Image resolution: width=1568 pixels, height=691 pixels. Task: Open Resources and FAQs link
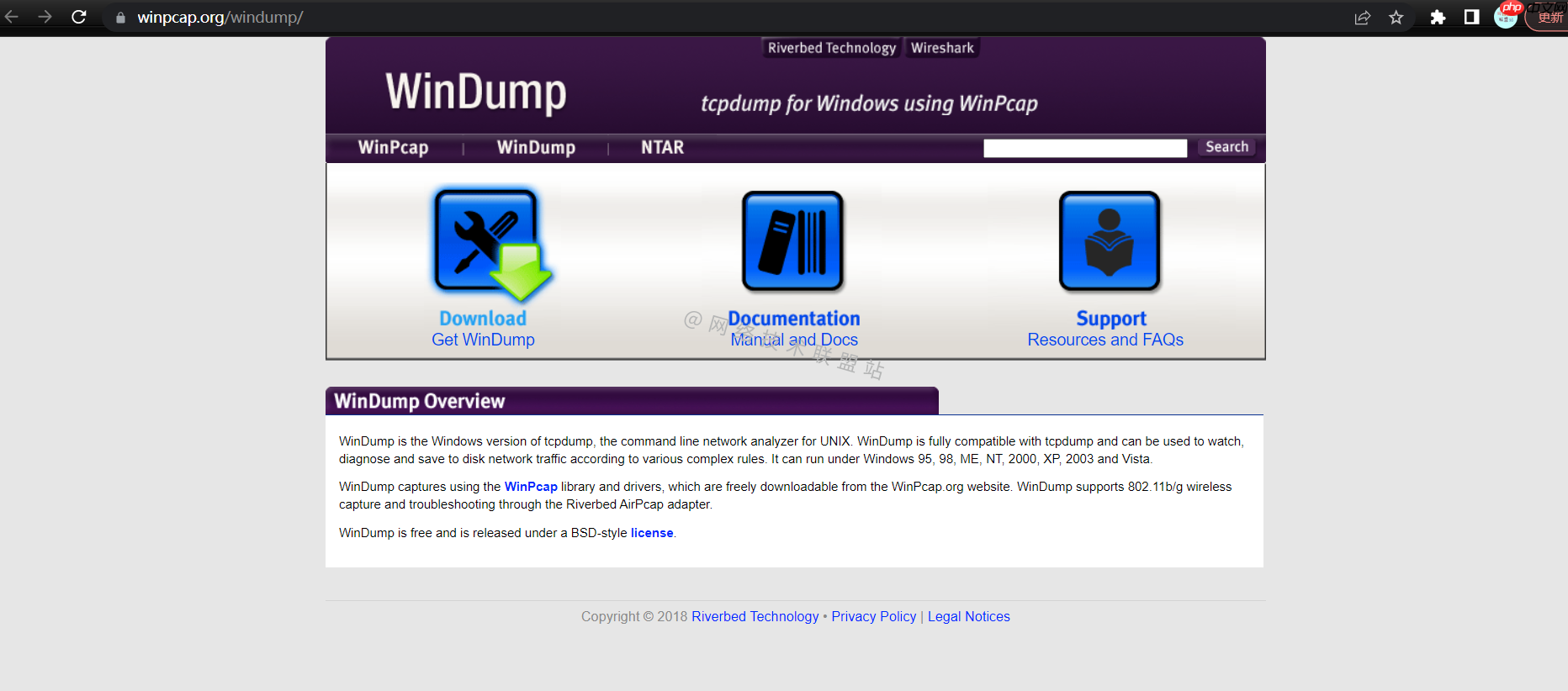[1105, 340]
